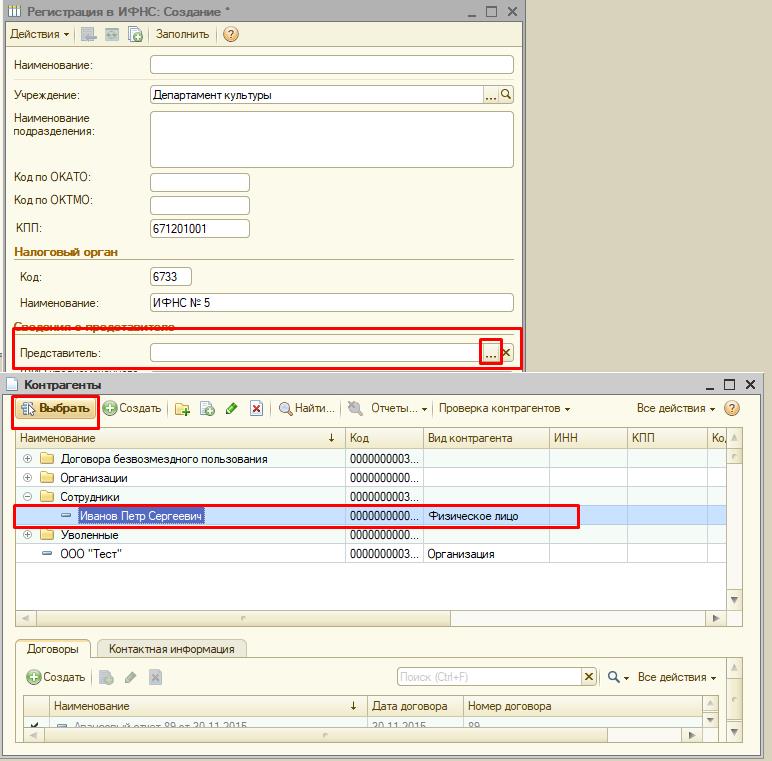The width and height of the screenshot is (772, 761).
Task: Click the magnifier icon beside Учреждение field
Action: coord(506,95)
